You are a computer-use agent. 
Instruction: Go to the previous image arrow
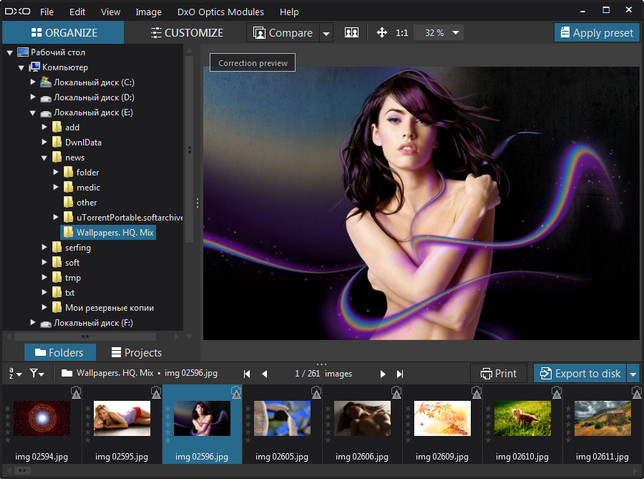click(x=265, y=373)
